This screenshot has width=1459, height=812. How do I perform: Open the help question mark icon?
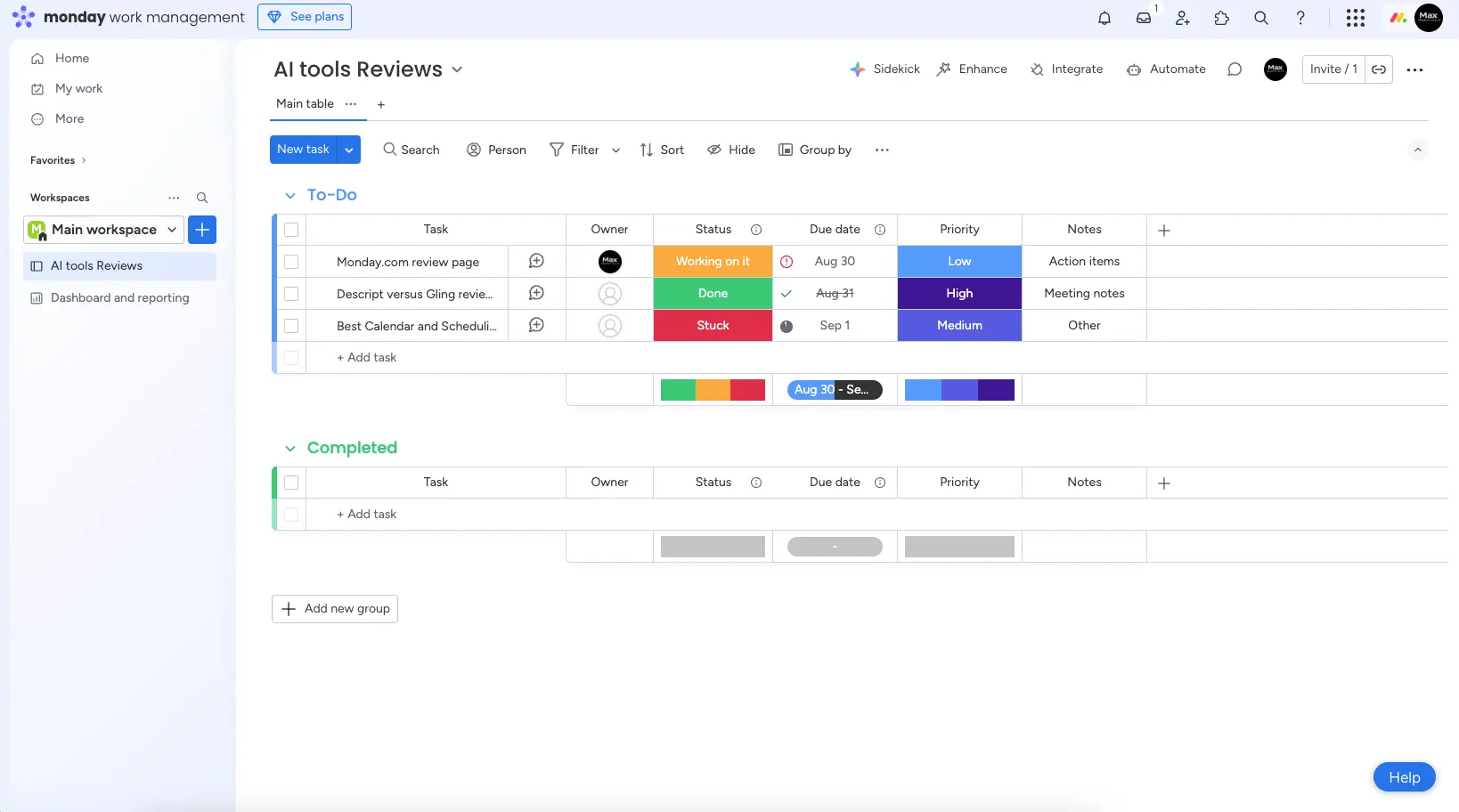pyautogui.click(x=1300, y=18)
